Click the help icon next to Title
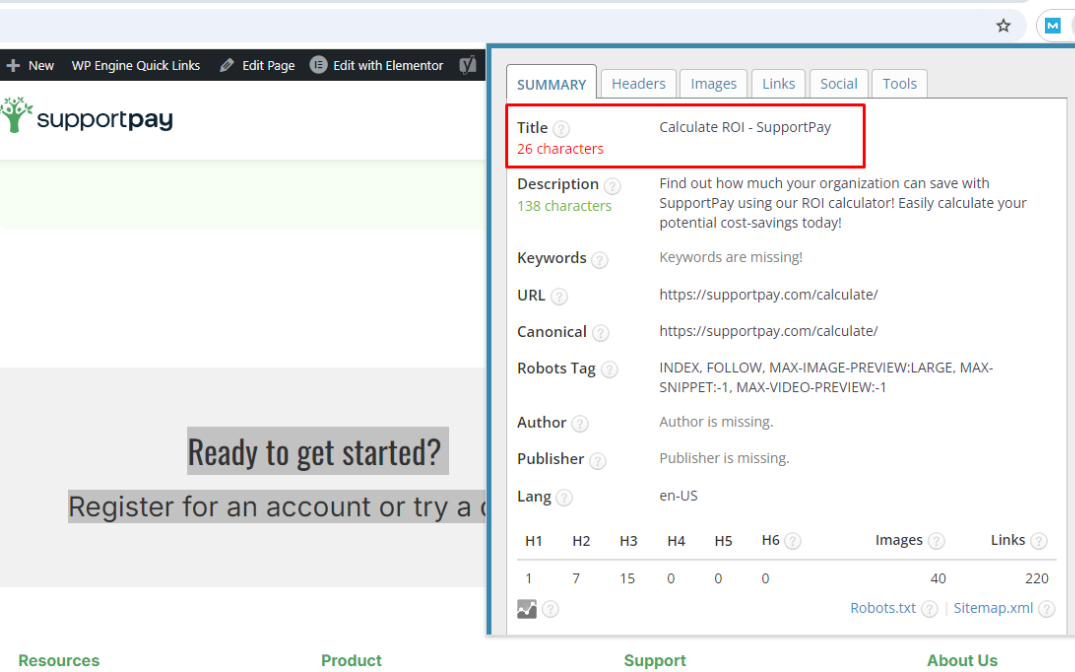The image size is (1075, 672). pos(561,129)
